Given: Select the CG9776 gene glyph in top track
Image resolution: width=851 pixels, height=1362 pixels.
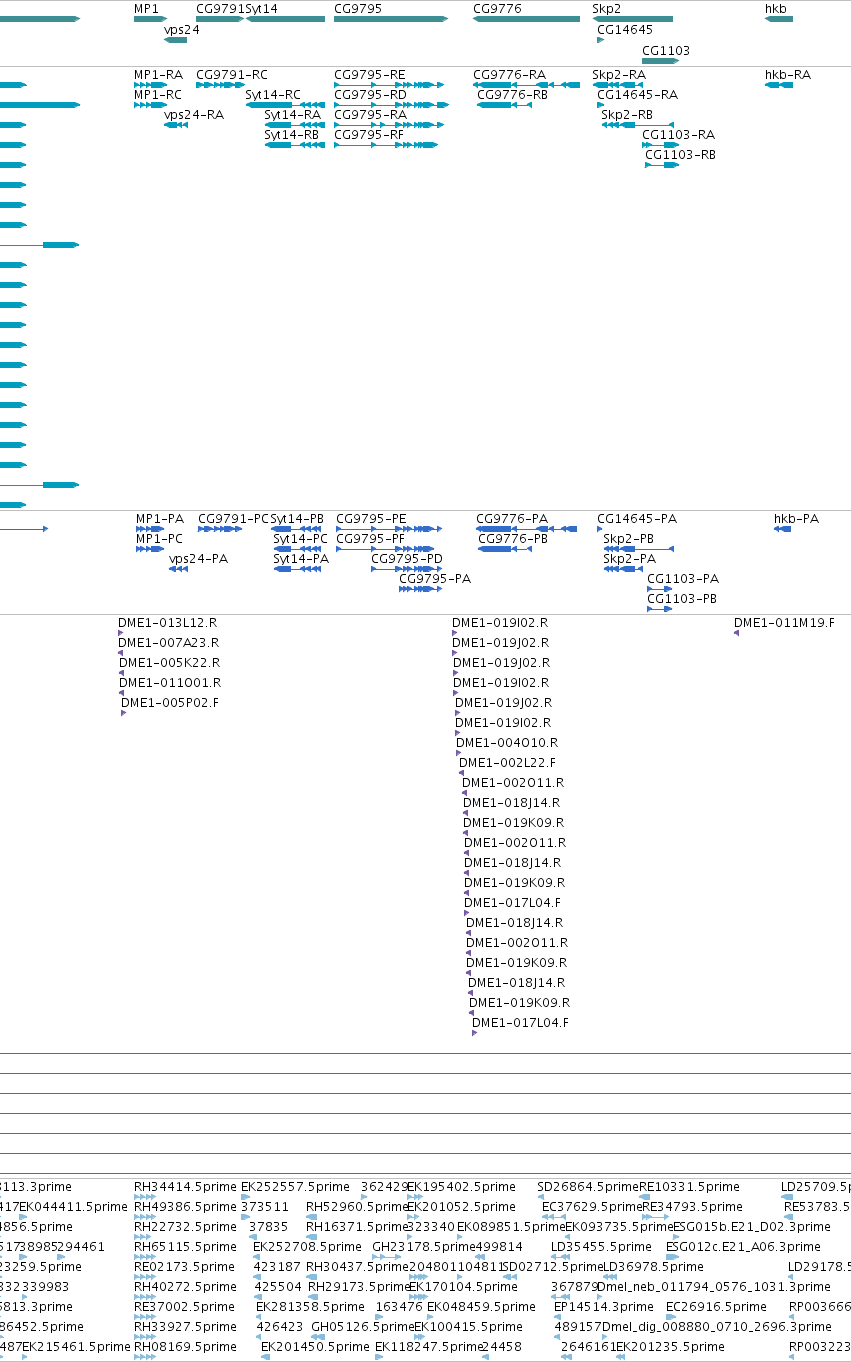Looking at the screenshot, I should click(x=526, y=19).
